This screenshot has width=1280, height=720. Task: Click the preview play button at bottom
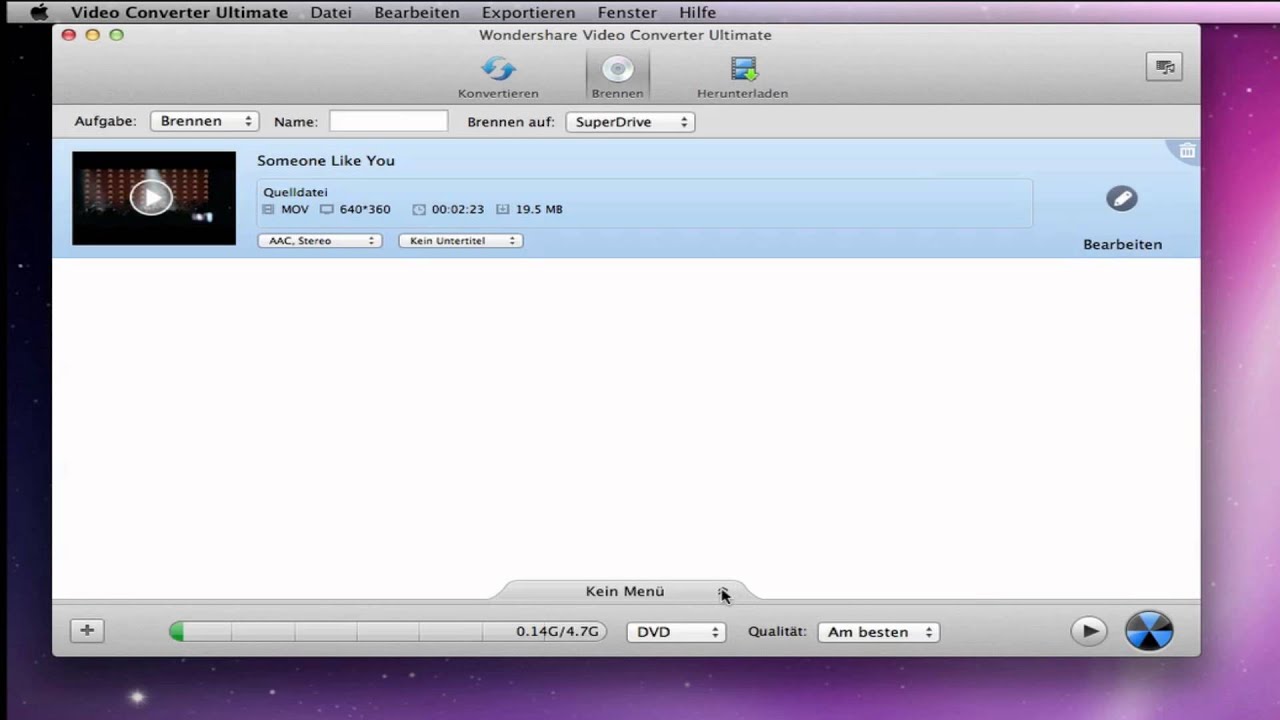1089,631
